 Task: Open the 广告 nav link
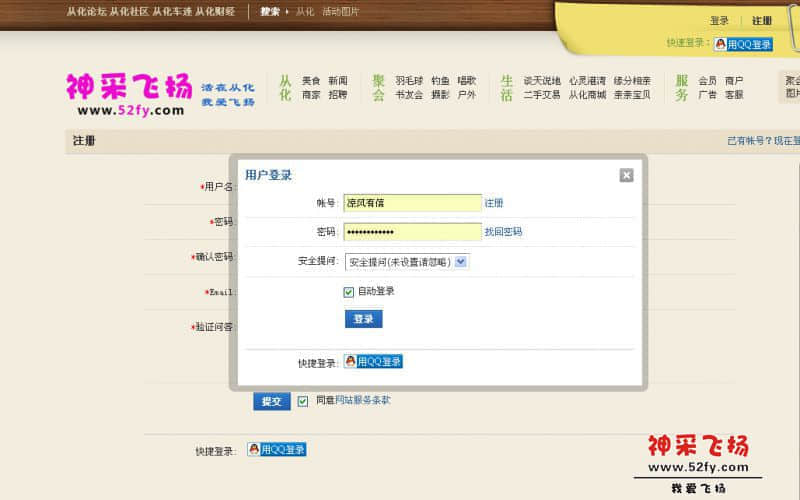click(x=707, y=94)
